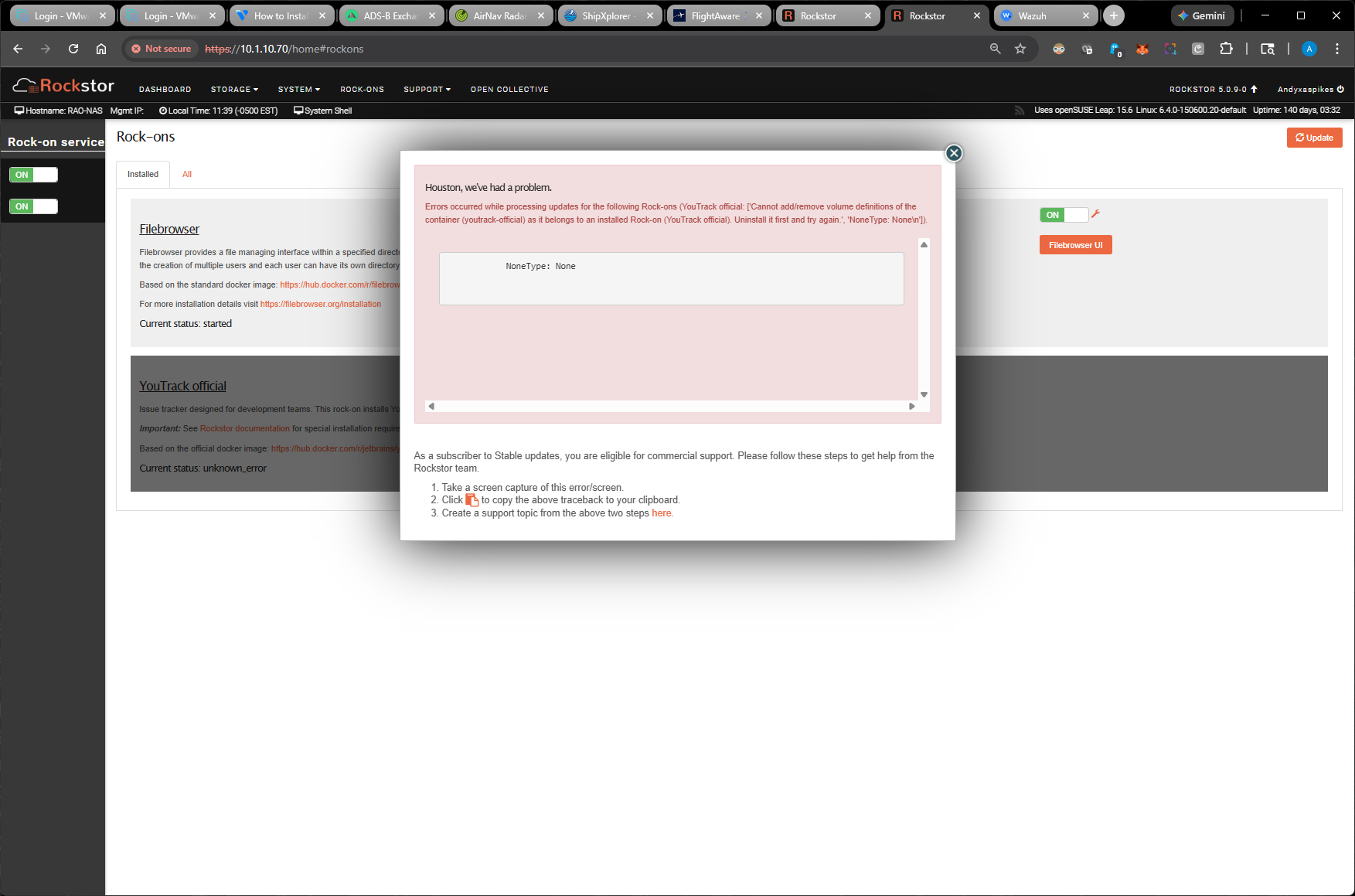The image size is (1355, 896).
Task: Expand the Support dropdown menu
Action: pyautogui.click(x=427, y=90)
